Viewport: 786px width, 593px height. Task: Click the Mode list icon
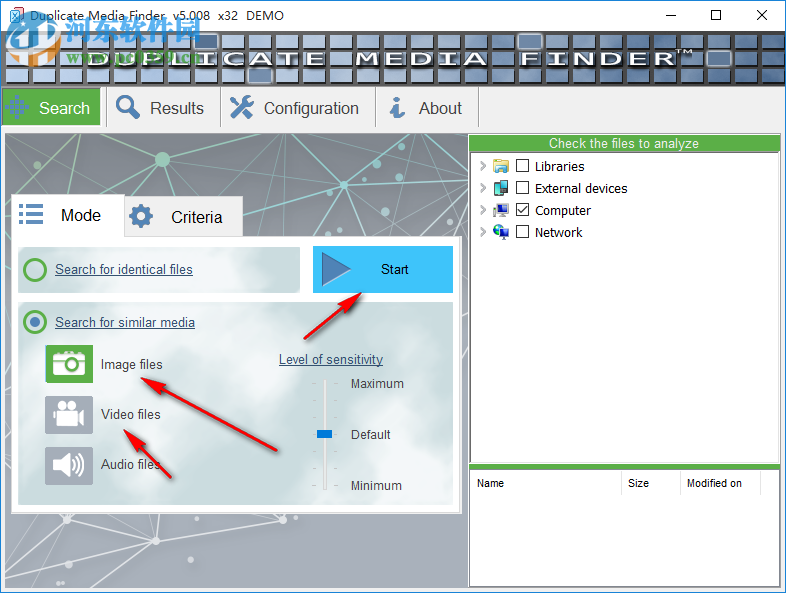tap(31, 214)
